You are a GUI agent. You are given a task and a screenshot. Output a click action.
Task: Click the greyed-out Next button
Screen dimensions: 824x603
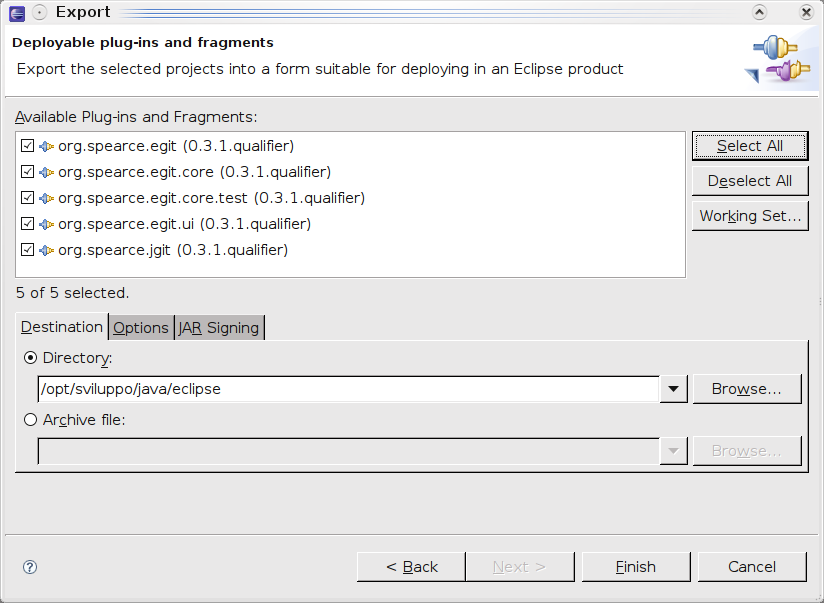click(520, 567)
